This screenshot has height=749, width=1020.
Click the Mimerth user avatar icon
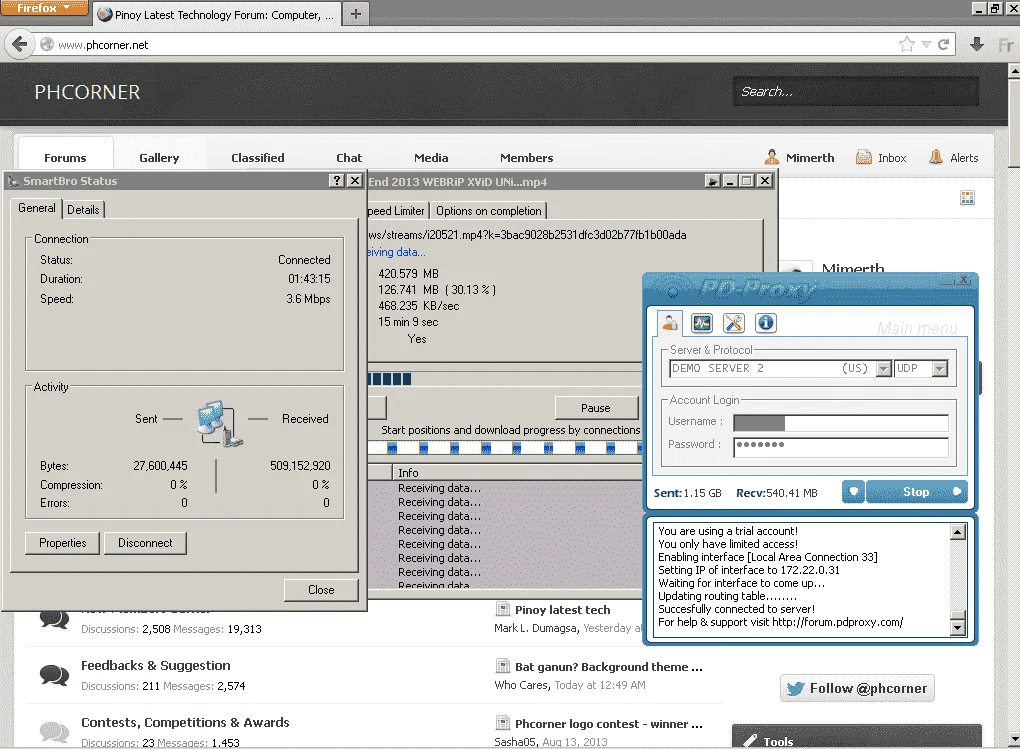[772, 157]
